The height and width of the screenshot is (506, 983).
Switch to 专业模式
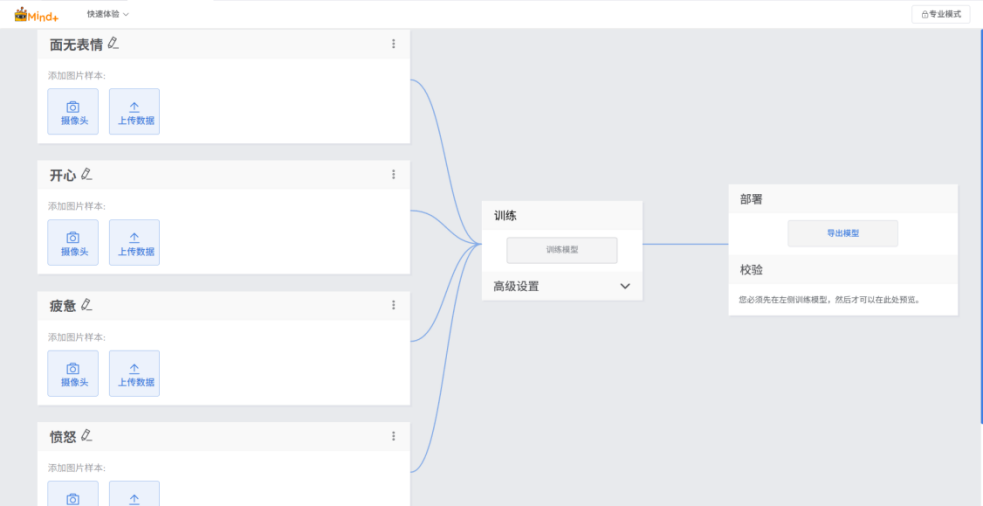(x=940, y=14)
